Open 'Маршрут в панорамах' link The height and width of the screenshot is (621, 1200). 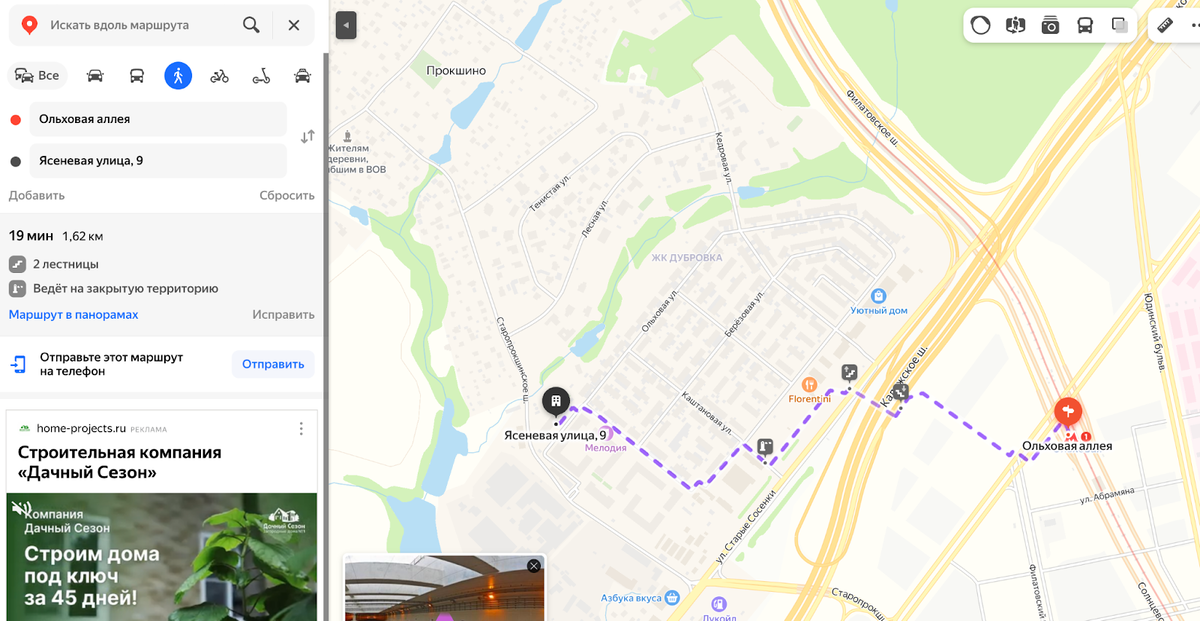coord(74,314)
